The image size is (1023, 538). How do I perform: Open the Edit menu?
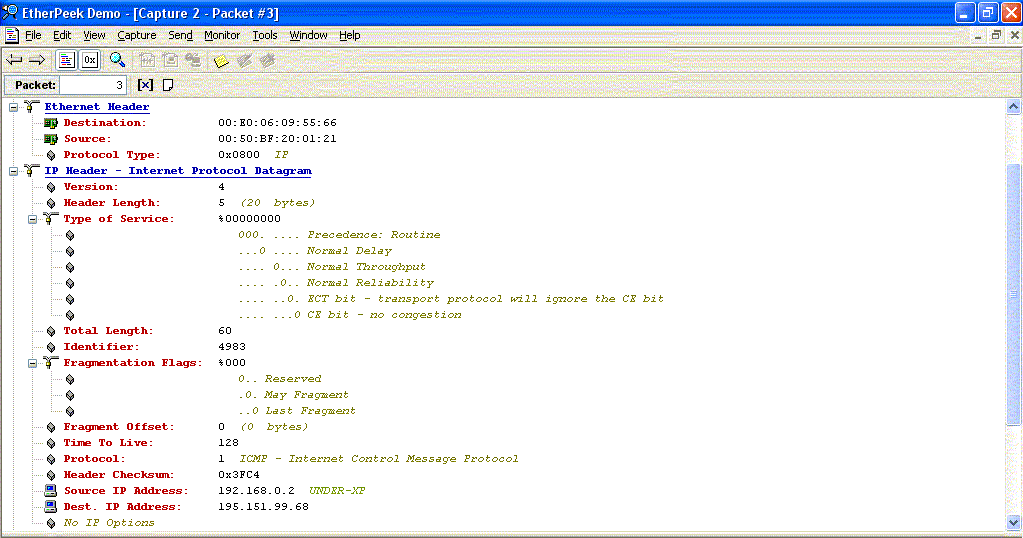tap(62, 35)
